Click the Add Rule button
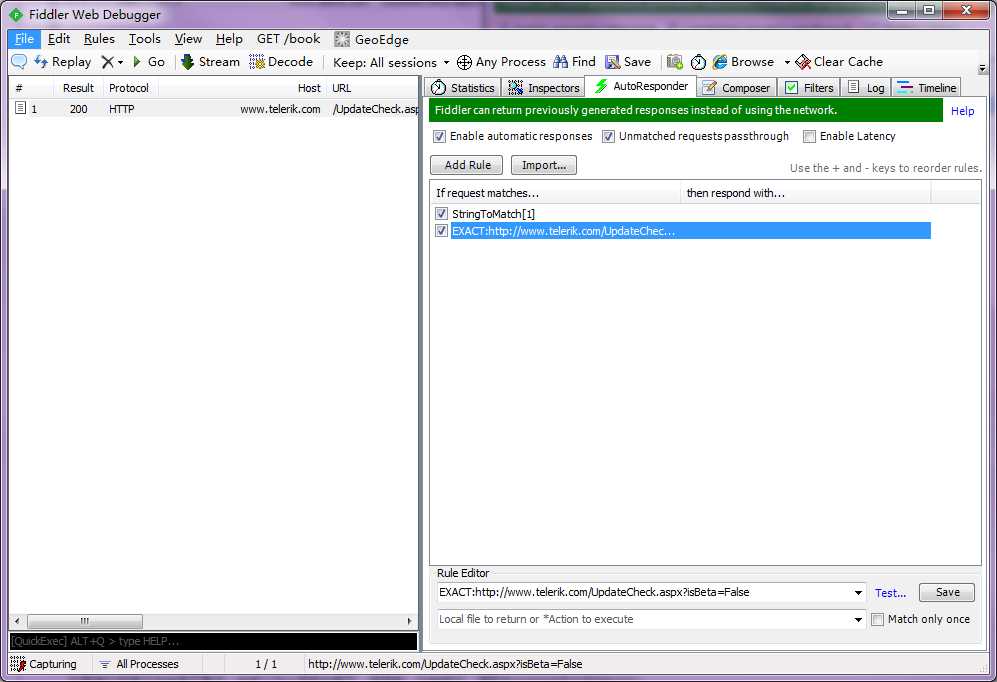The image size is (997, 682). click(467, 165)
